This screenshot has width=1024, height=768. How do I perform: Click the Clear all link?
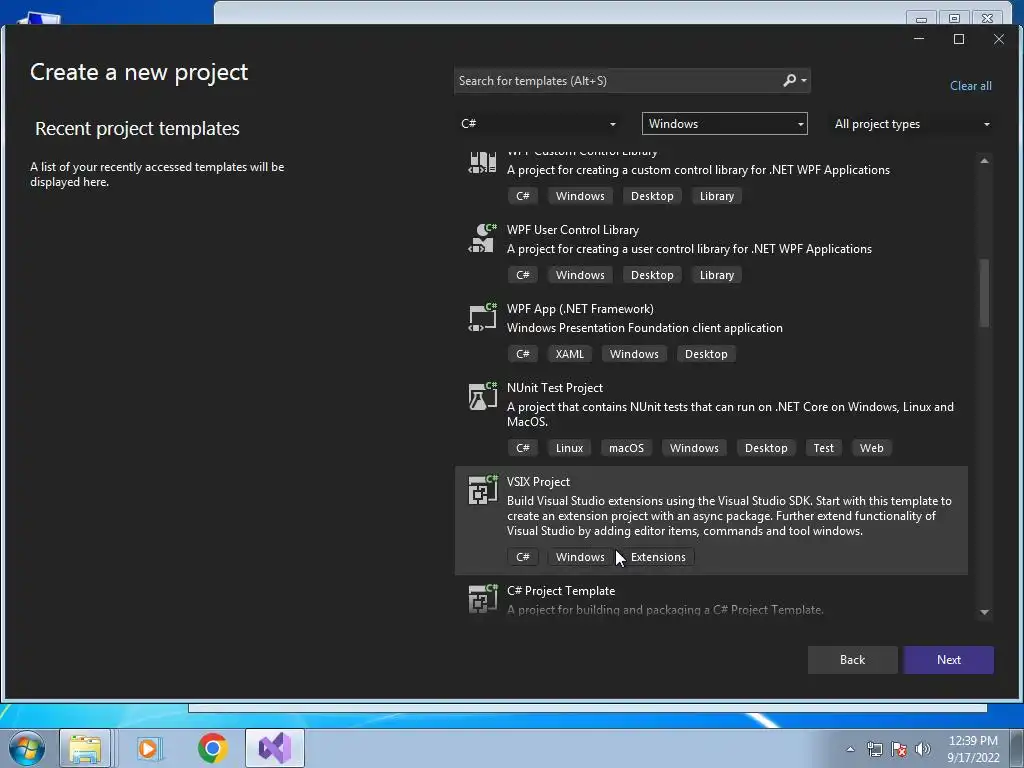click(970, 86)
